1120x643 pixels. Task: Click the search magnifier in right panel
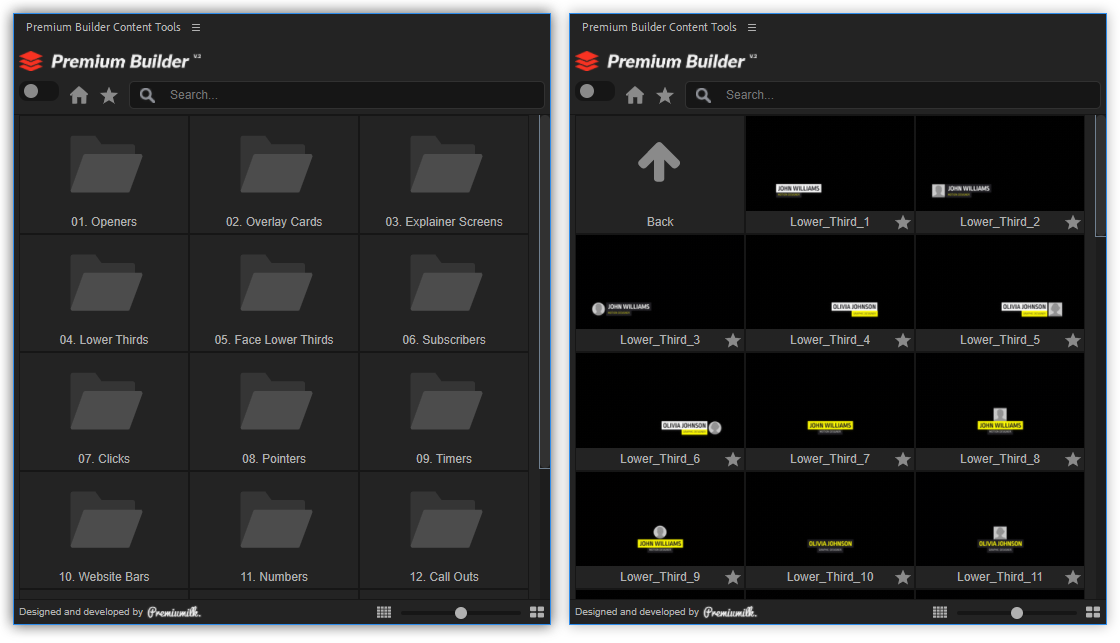tap(704, 95)
